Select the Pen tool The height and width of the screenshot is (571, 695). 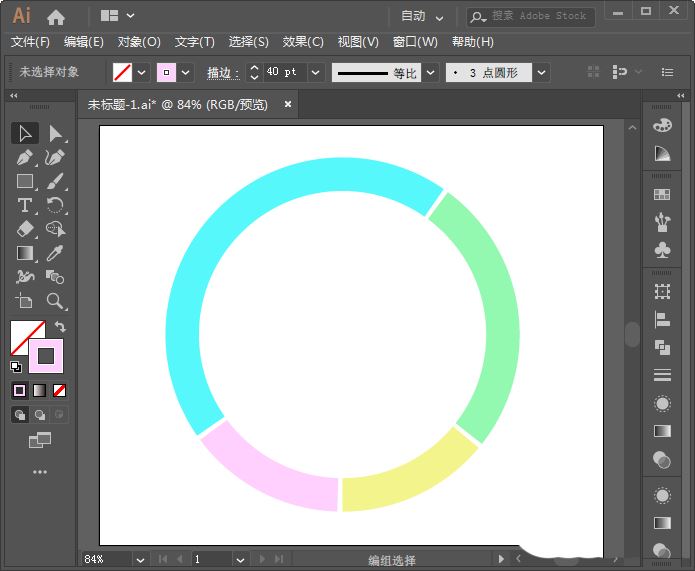pos(25,158)
